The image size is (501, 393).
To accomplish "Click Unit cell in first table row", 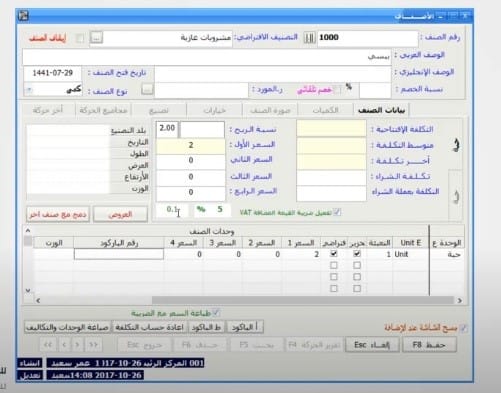I will pyautogui.click(x=410, y=254).
